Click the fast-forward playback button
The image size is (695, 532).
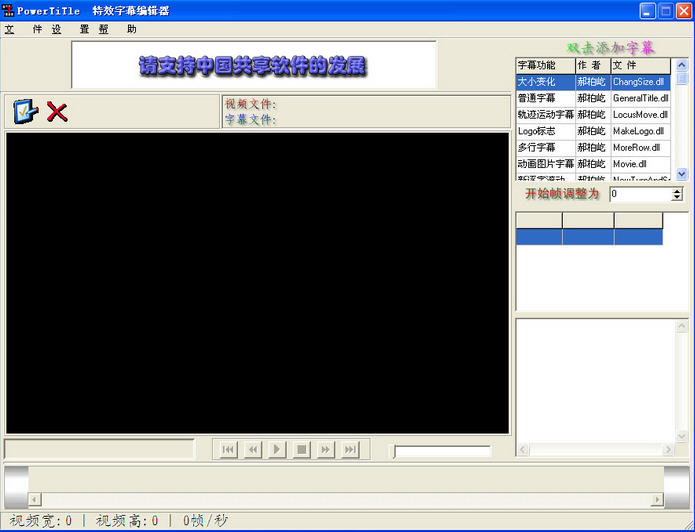point(325,450)
